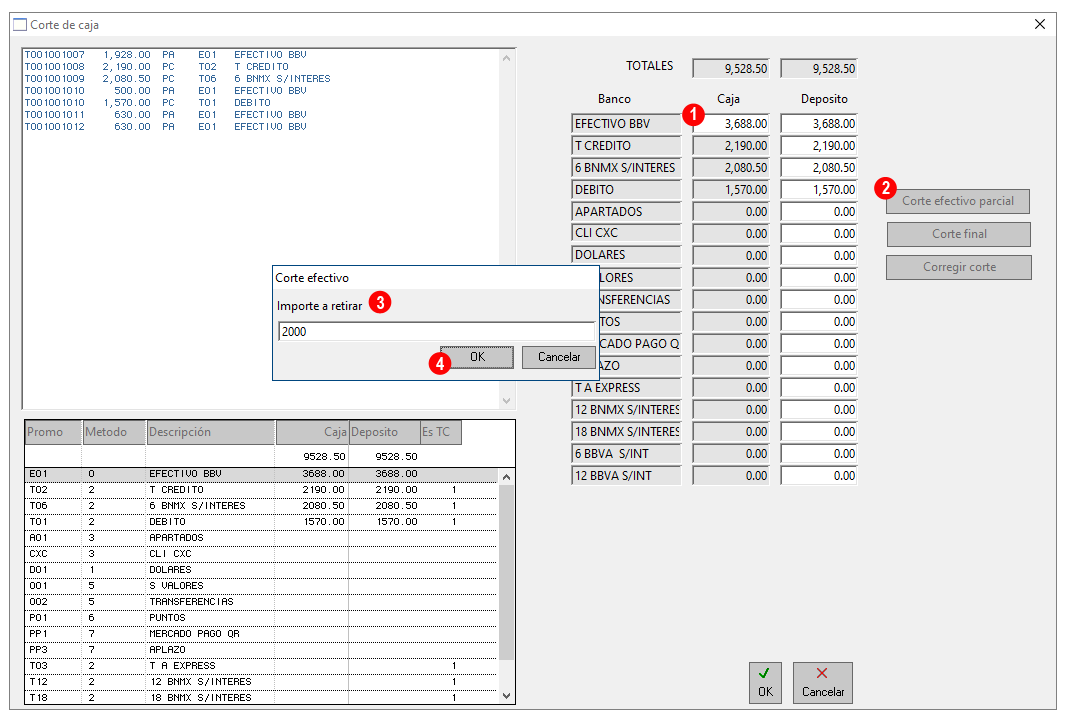Click the 12 BBVA S/INT Deposito field
This screenshot has height=720, width=1067.
[819, 476]
